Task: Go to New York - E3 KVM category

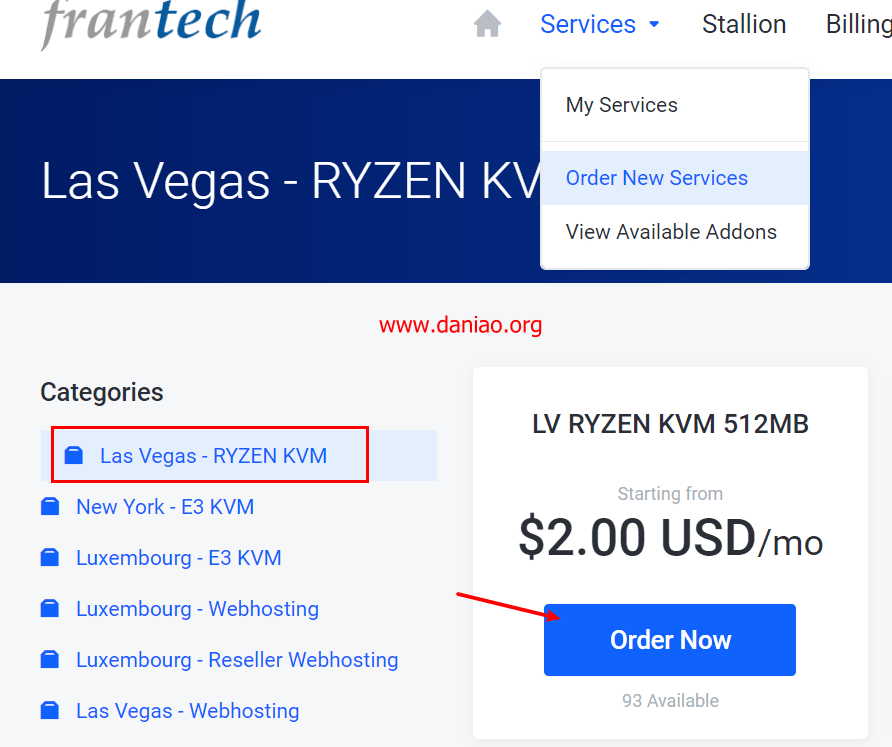Action: point(165,507)
